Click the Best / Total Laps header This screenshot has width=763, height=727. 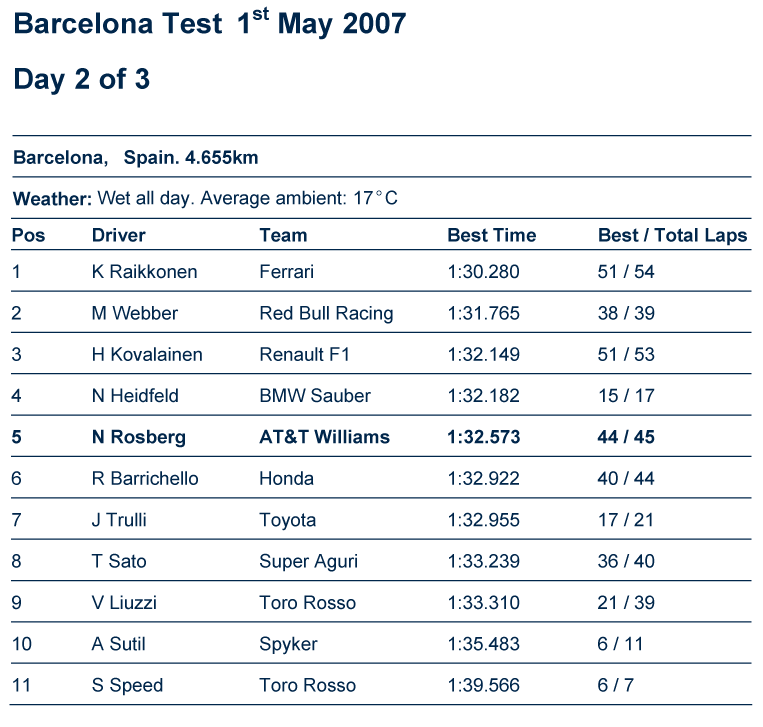click(672, 236)
